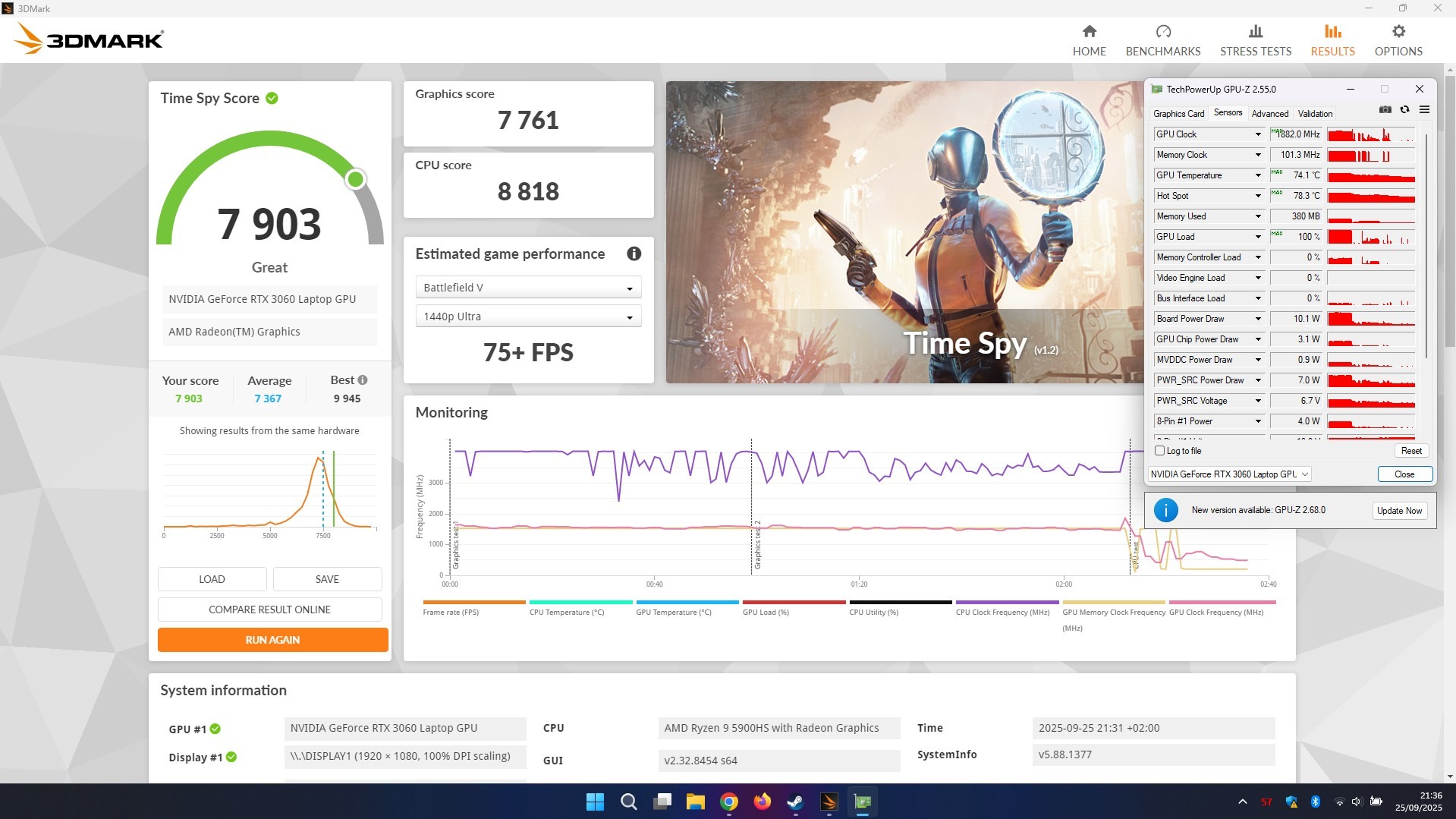Viewport: 1456px width, 819px height.
Task: Click the LOAD button
Action: point(212,579)
